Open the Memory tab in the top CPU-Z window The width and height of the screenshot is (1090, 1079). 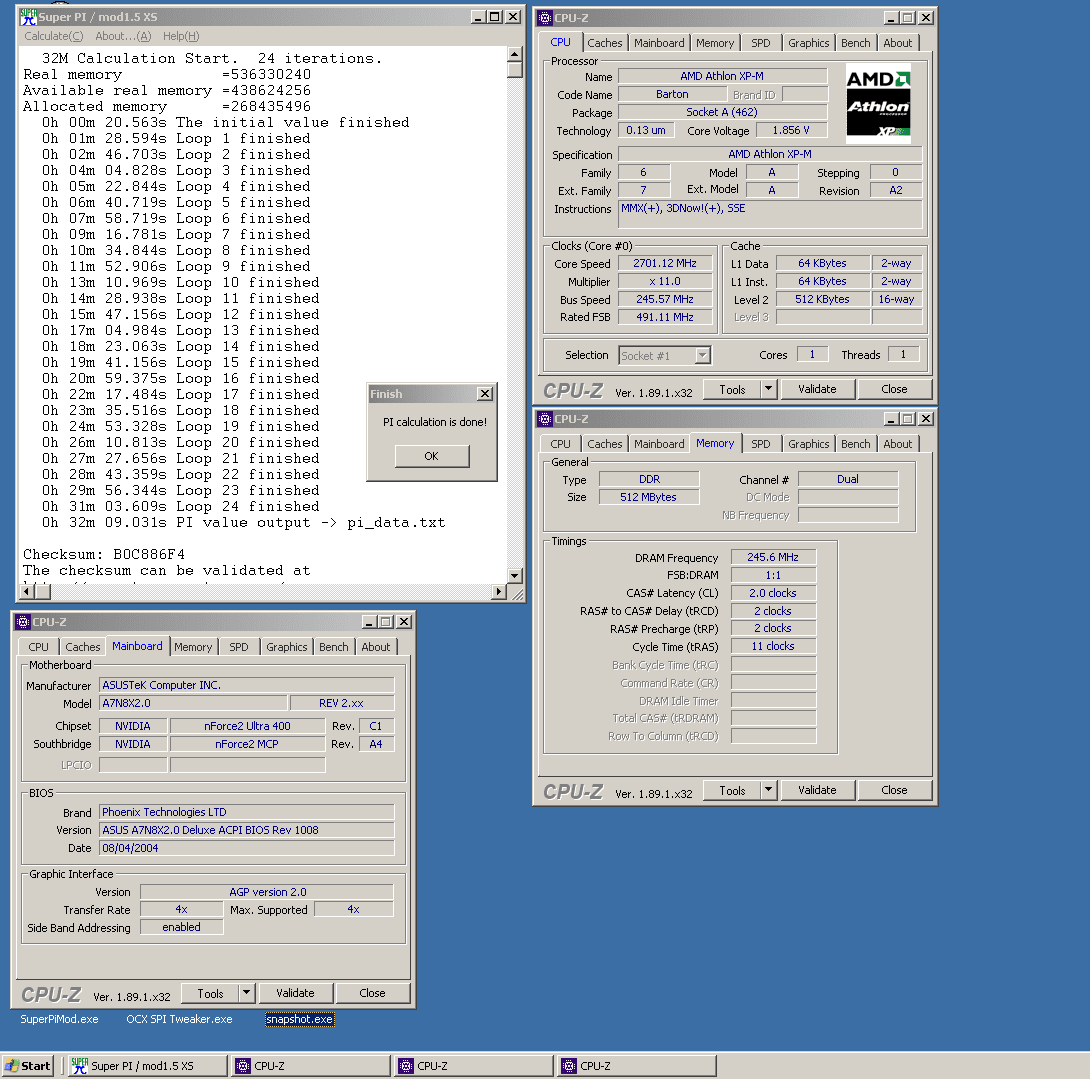click(x=715, y=43)
